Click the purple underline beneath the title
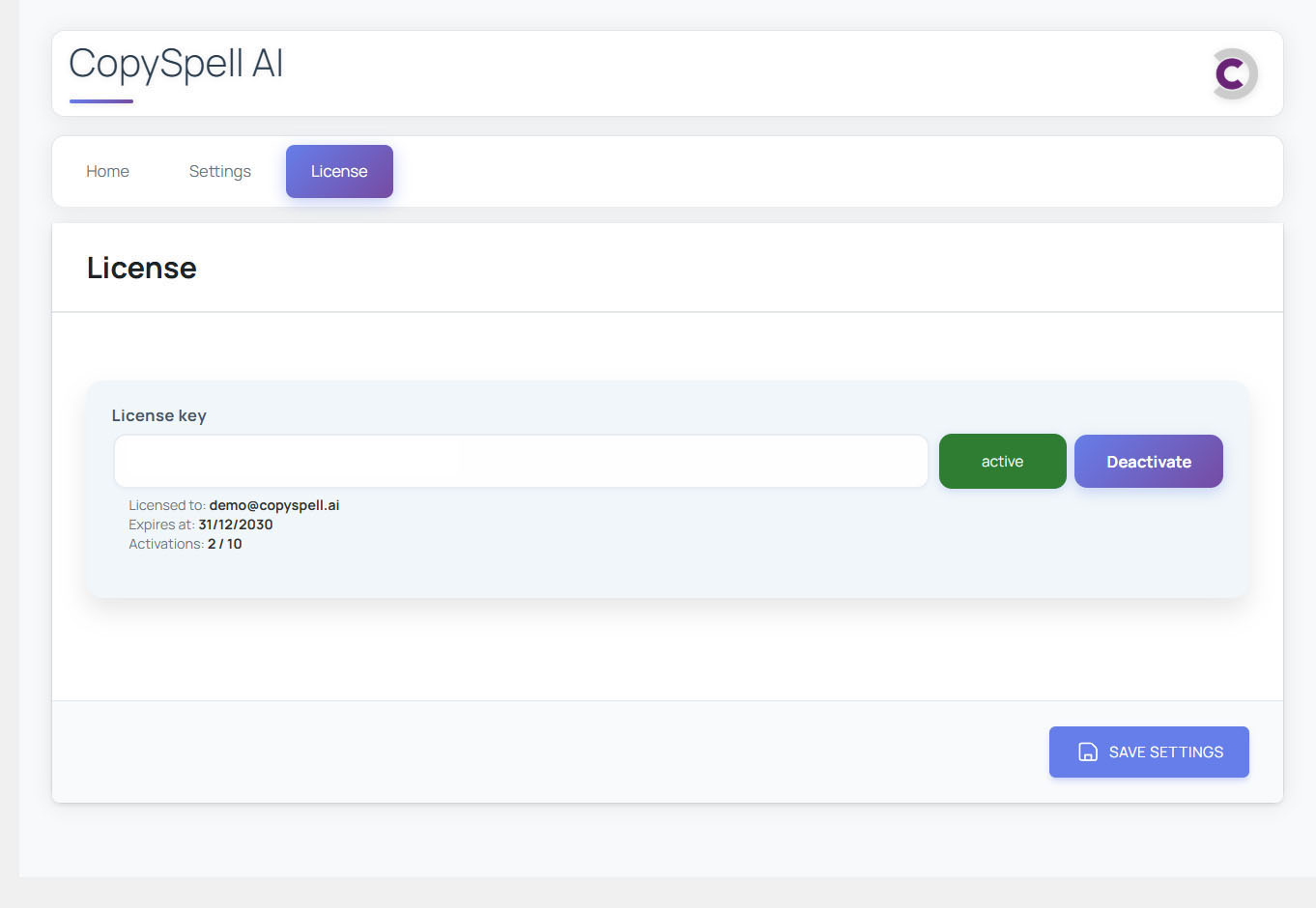 (x=101, y=100)
